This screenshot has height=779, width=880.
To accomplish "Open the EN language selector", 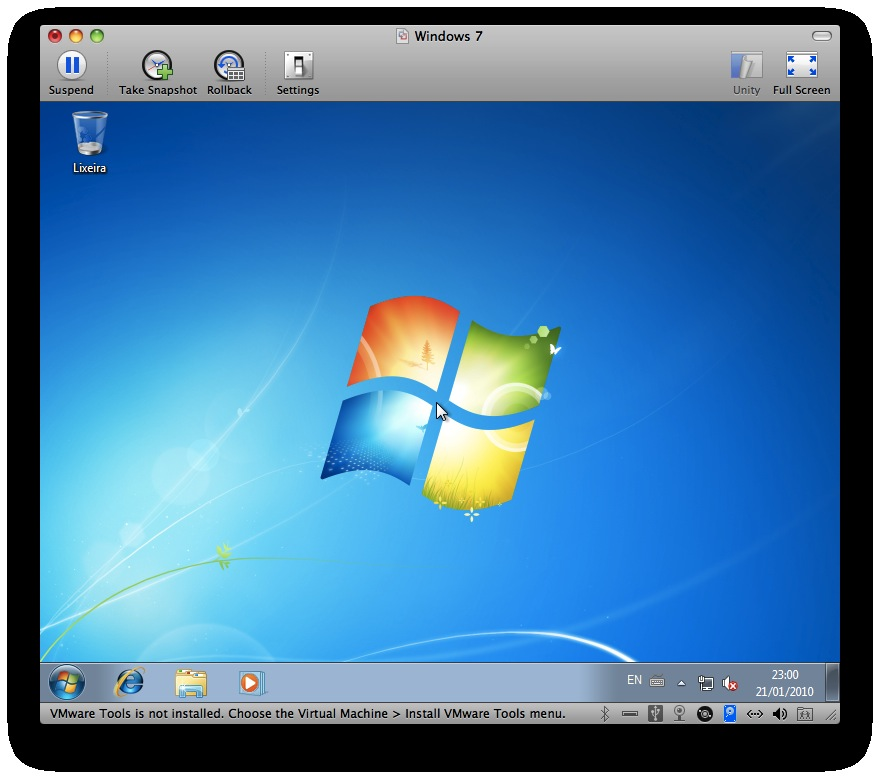I will click(634, 680).
